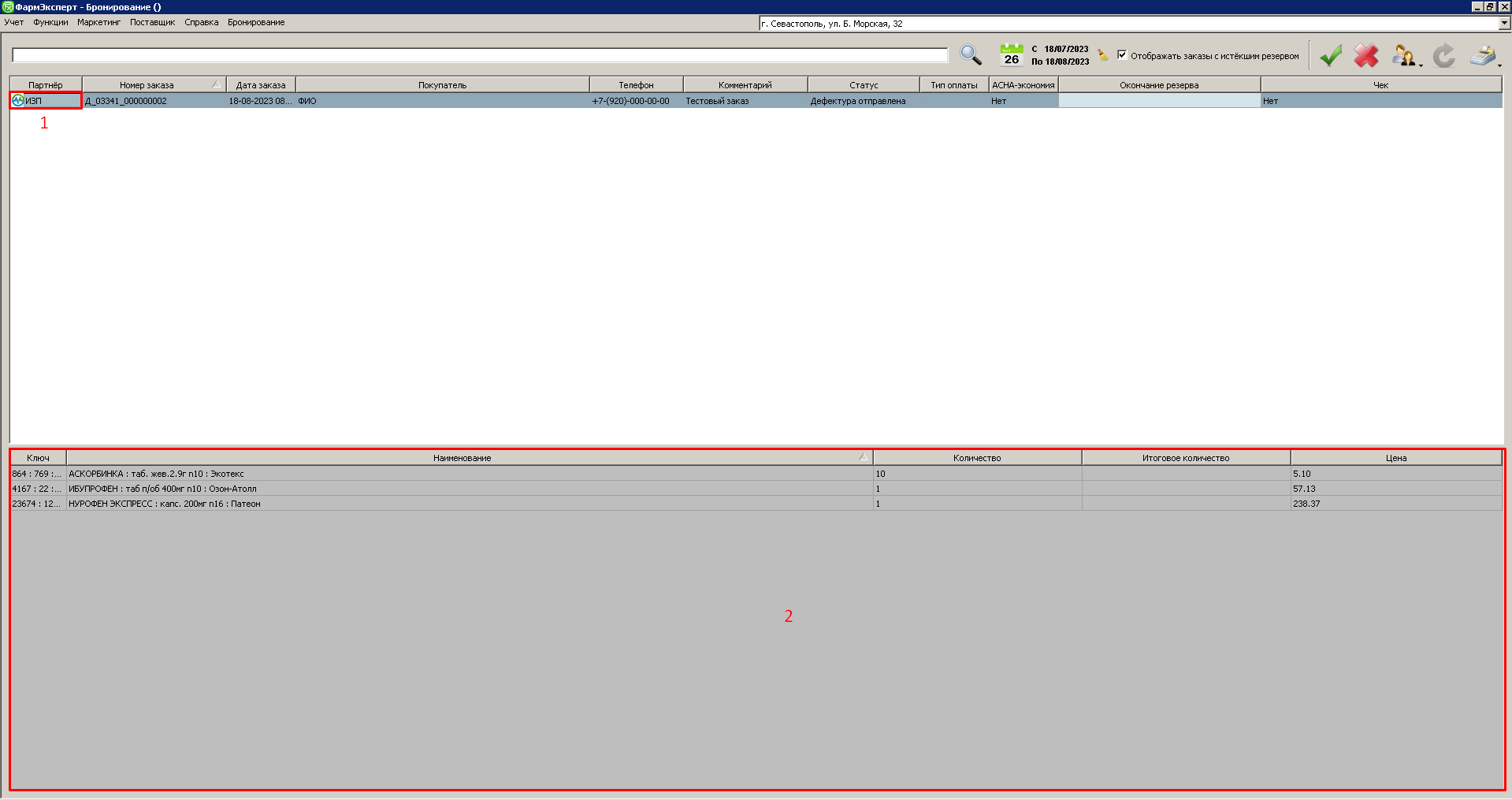Open the 'Маркетинг' menu
Screen dimensions: 1512x800
(98, 22)
